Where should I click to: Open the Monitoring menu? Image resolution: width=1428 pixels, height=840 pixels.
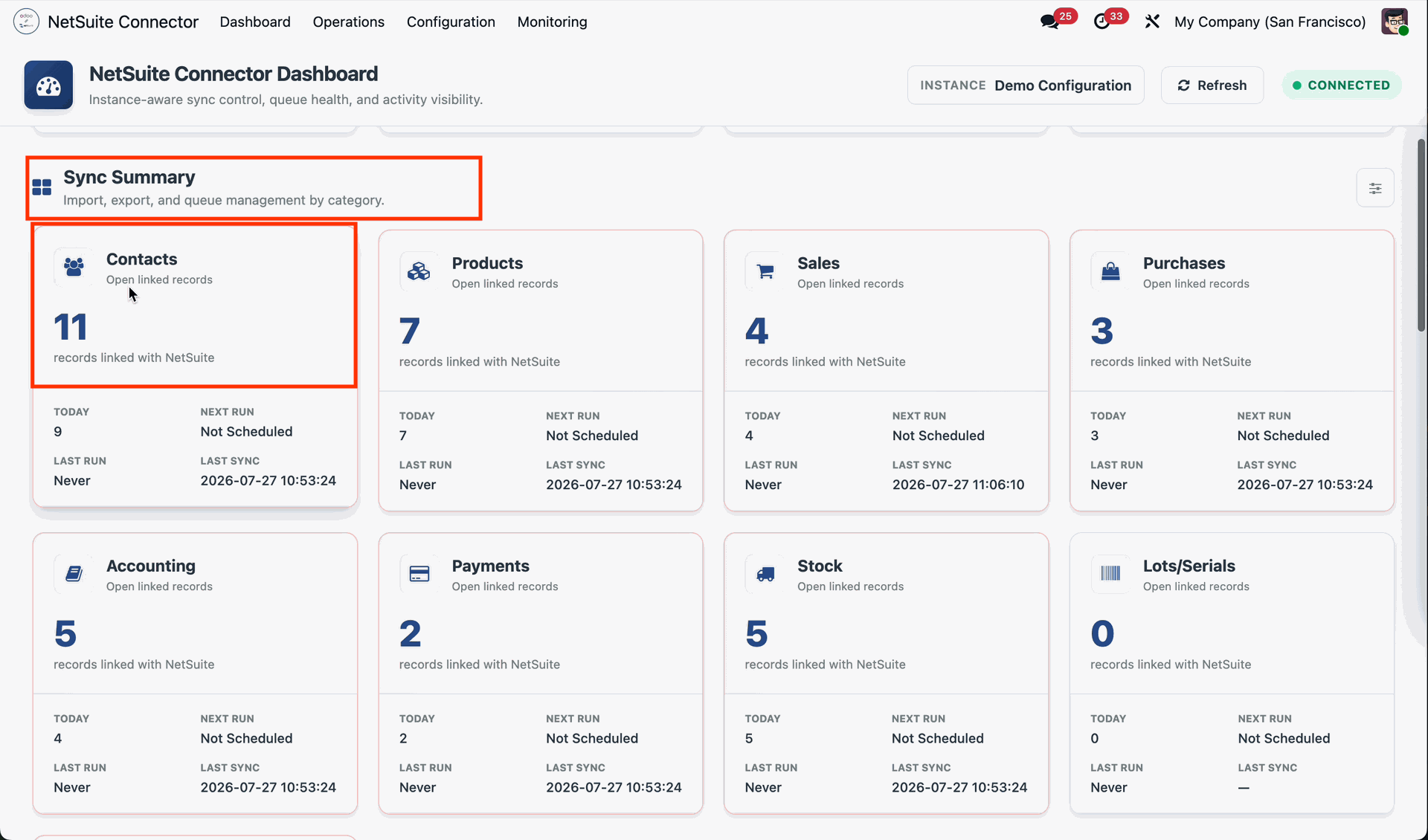coord(553,22)
